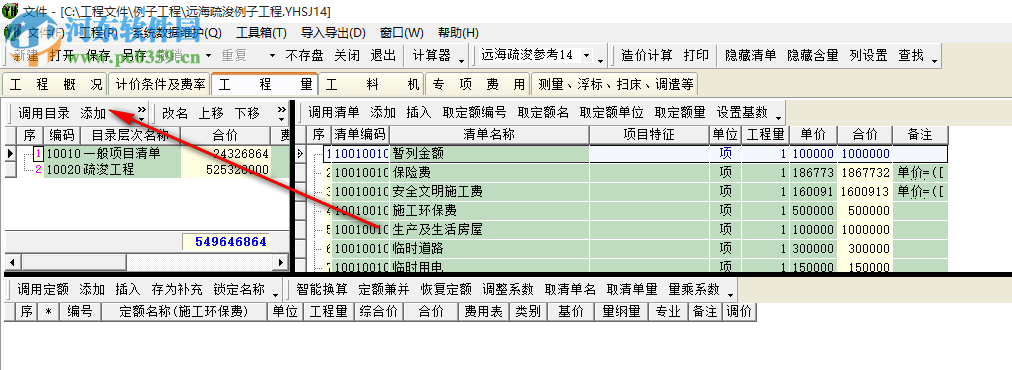The width and height of the screenshot is (1012, 370).
Task: Click 取定额编号
Action: click(x=474, y=112)
